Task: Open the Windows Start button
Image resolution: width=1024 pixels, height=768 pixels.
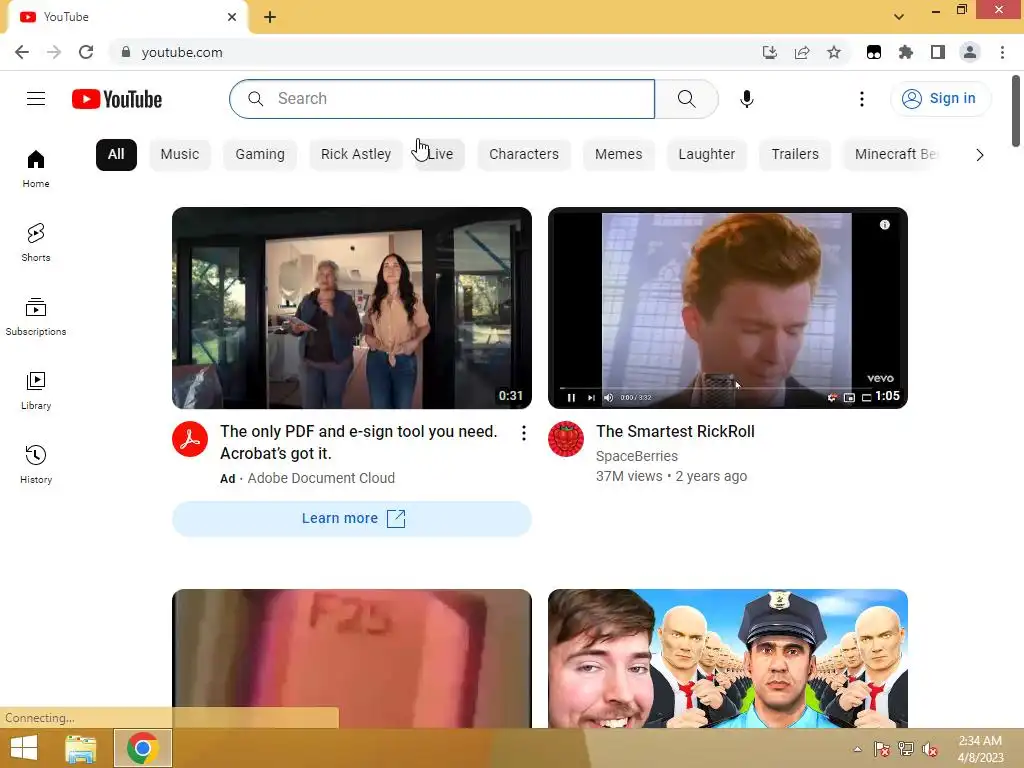Action: tap(24, 748)
